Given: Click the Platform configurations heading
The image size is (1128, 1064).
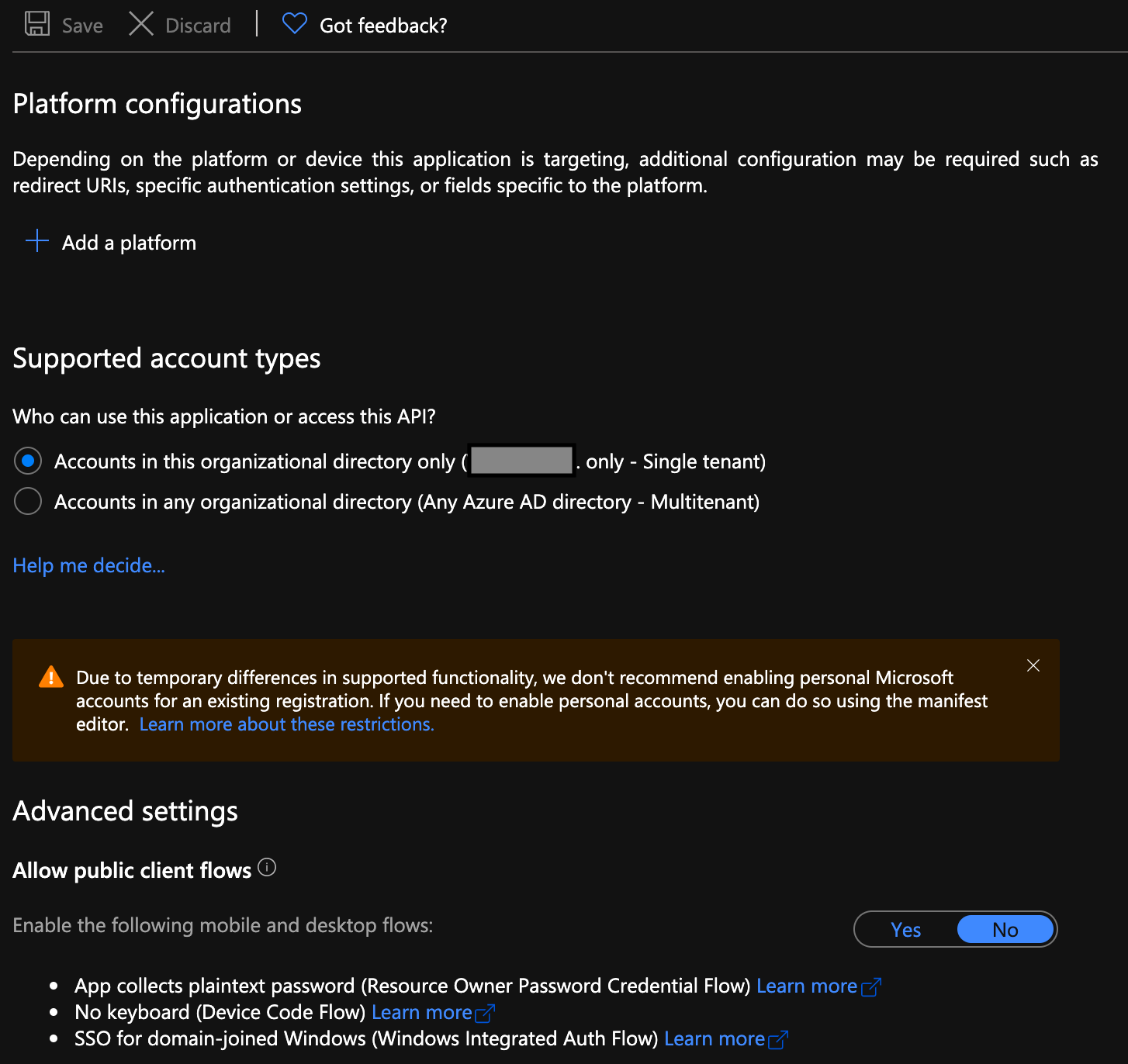Looking at the screenshot, I should coord(157,104).
